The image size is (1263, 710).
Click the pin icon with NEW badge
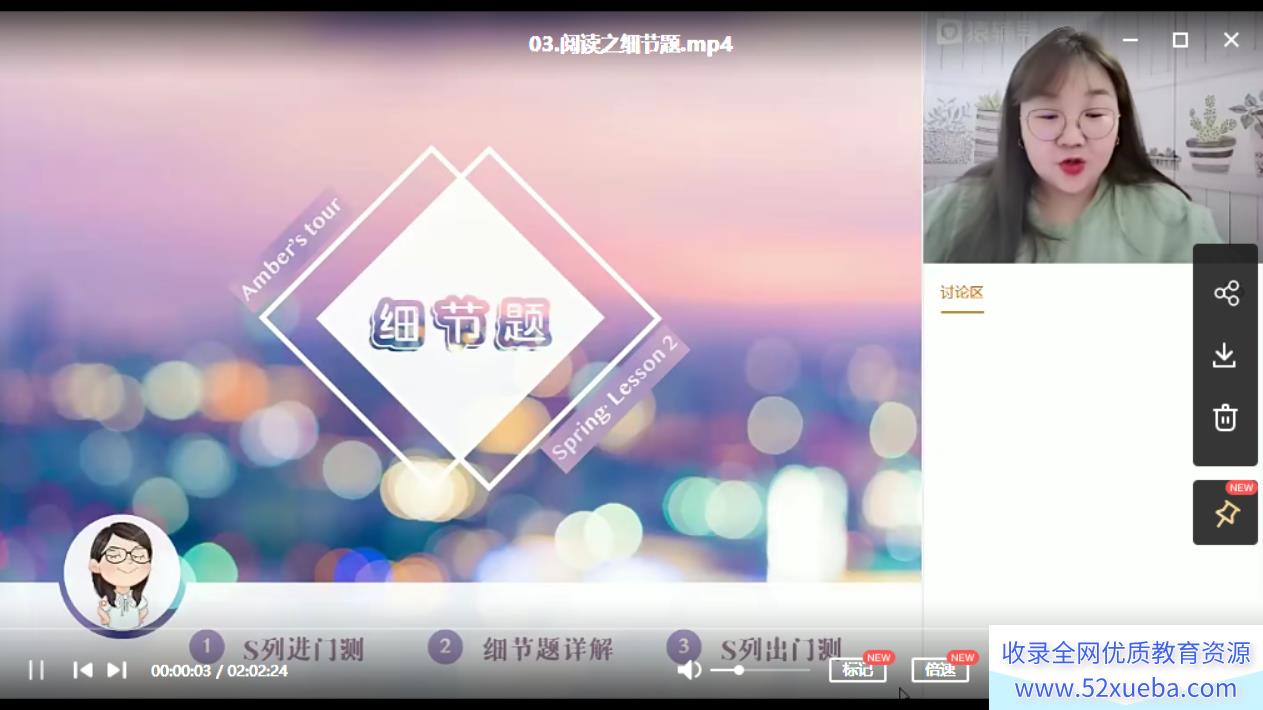[1226, 513]
